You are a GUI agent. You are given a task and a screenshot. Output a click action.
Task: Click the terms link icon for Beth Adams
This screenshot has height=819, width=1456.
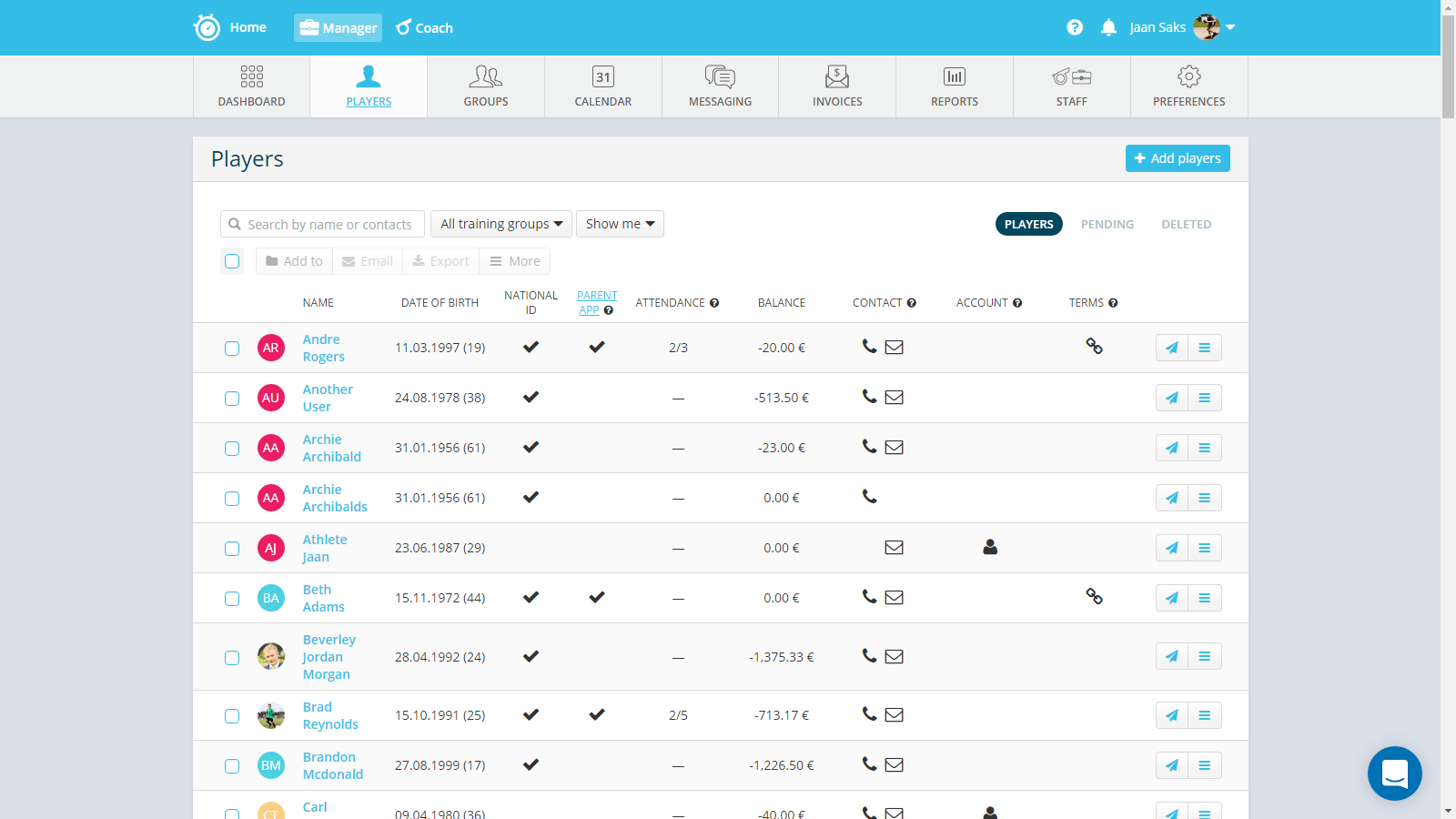point(1094,597)
